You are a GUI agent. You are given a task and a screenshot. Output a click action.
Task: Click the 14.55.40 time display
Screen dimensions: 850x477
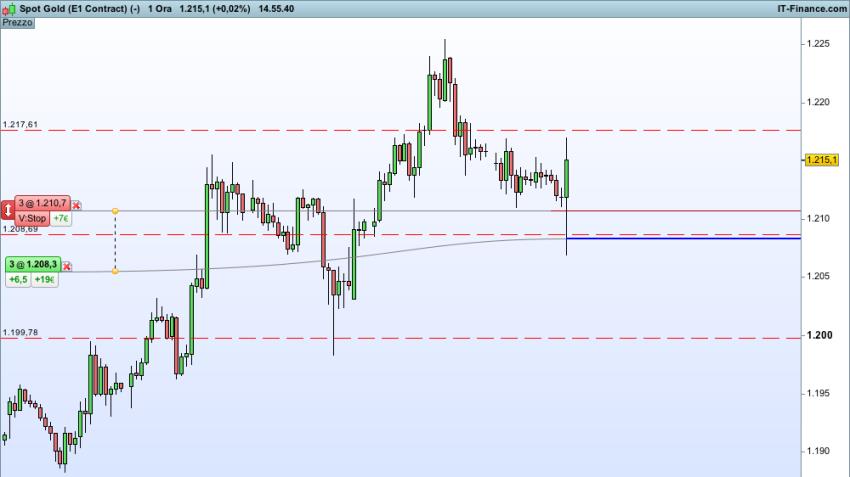tap(276, 9)
